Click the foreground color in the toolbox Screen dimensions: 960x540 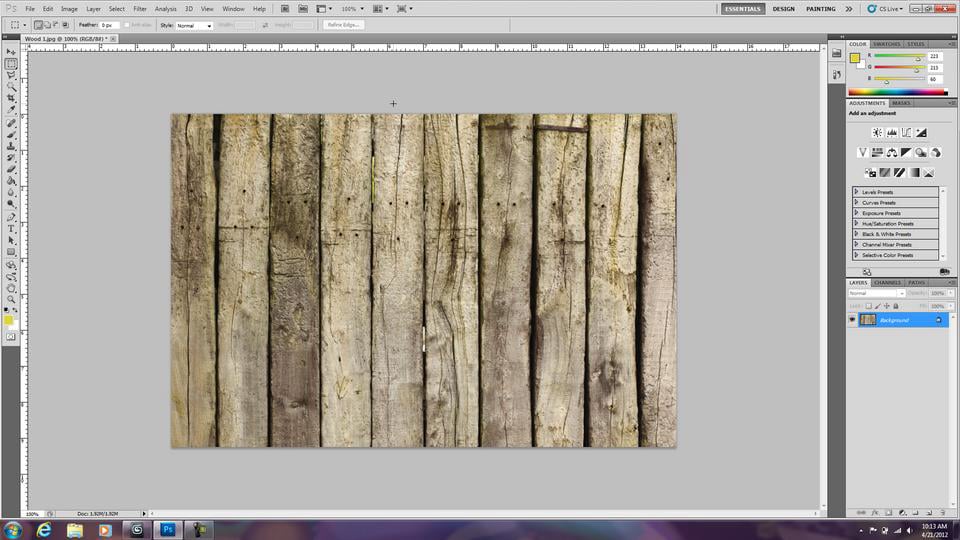pyautogui.click(x=9, y=320)
